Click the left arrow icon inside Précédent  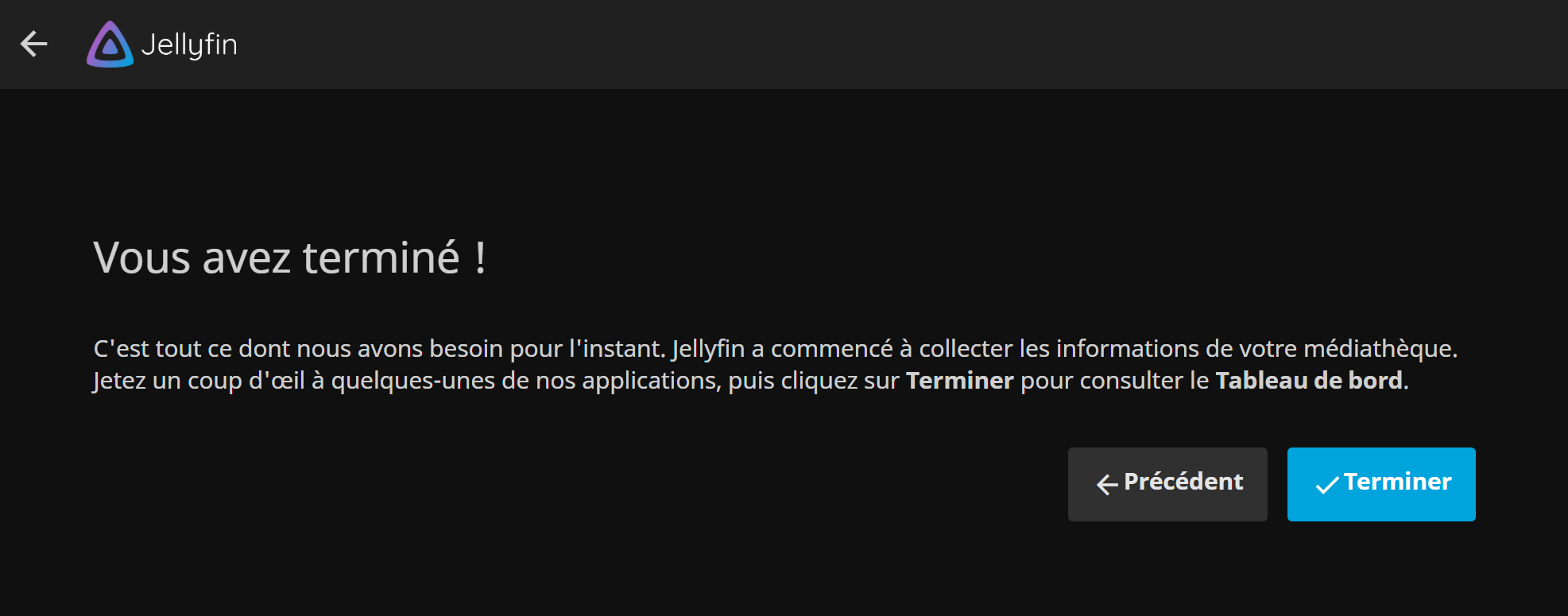pos(1107,484)
